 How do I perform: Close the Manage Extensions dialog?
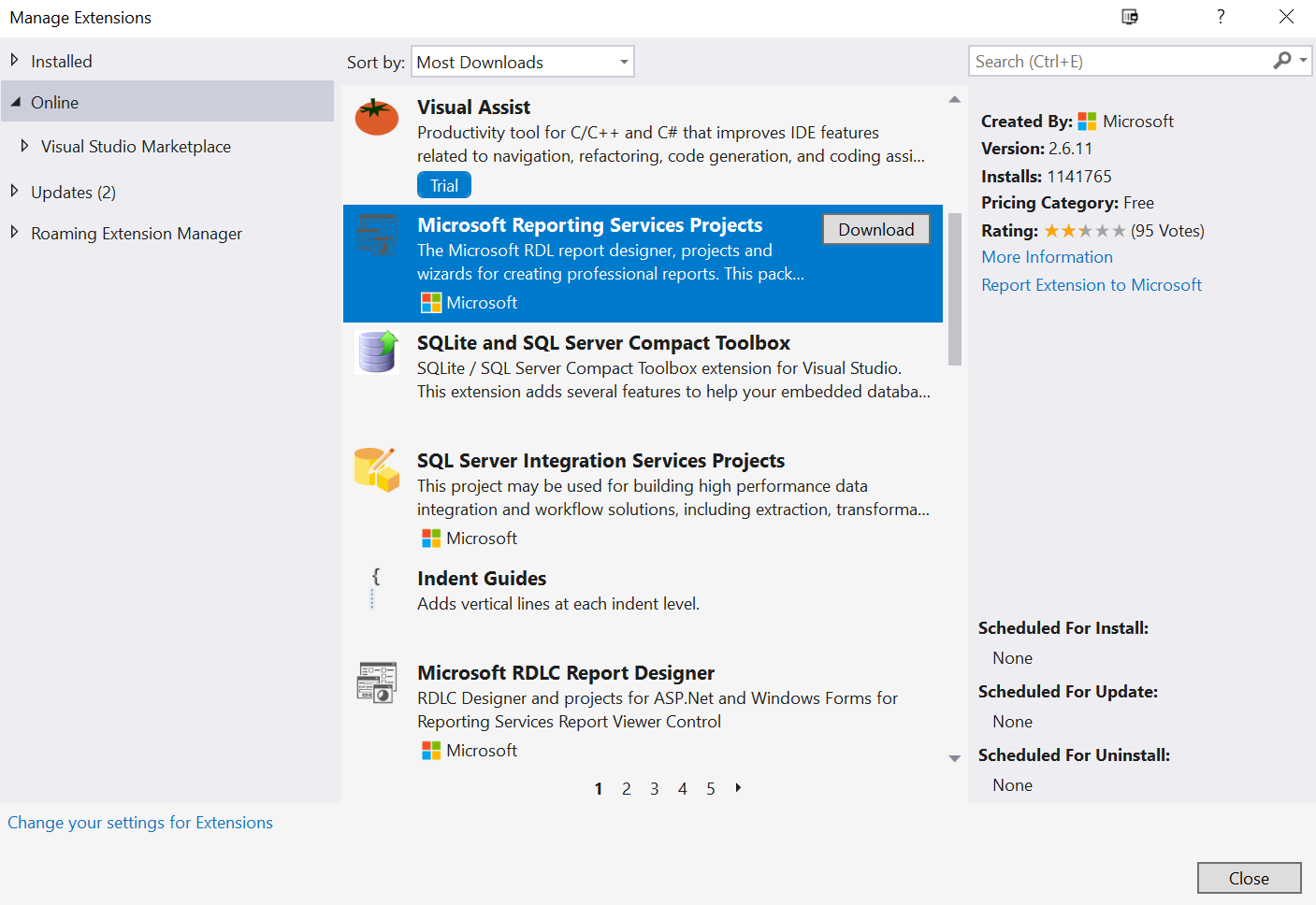(1249, 878)
